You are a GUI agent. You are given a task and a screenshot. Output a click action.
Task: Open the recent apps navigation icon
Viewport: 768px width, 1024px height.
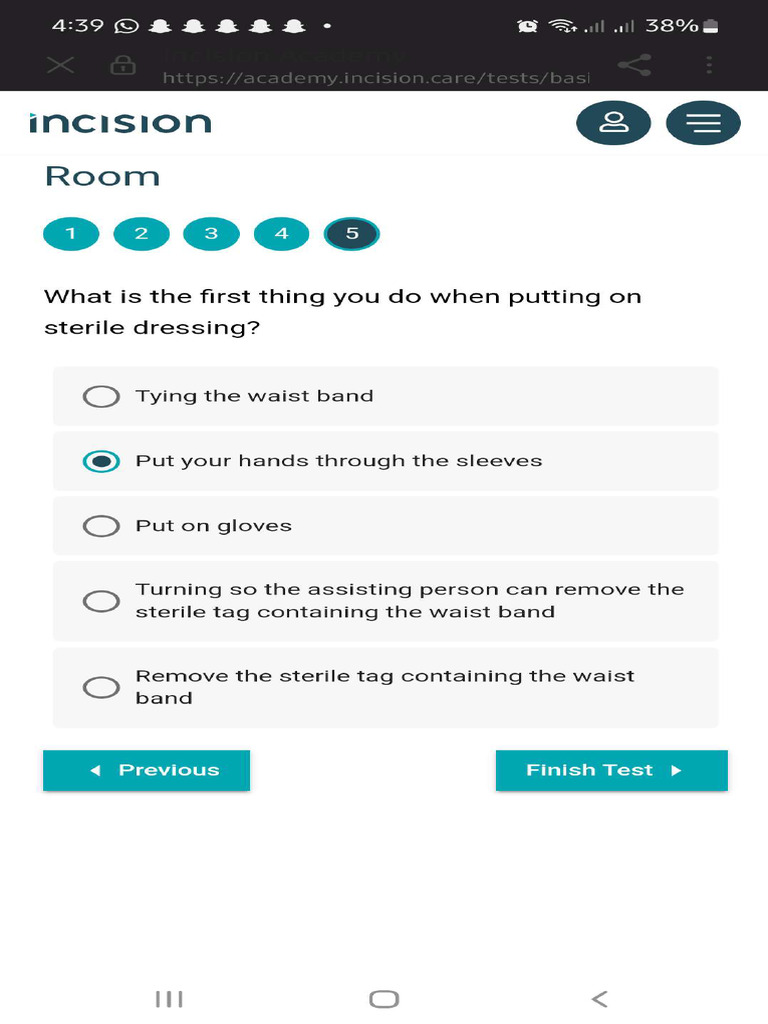coord(169,999)
